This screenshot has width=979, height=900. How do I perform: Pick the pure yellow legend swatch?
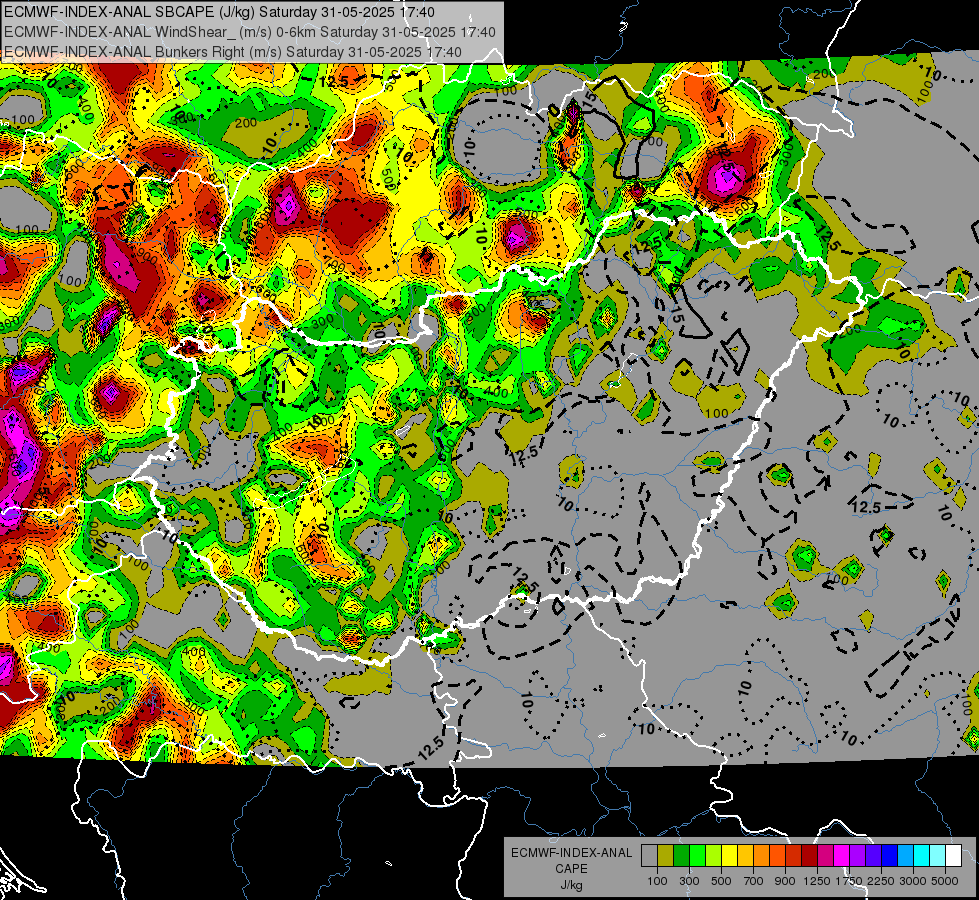tap(729, 856)
